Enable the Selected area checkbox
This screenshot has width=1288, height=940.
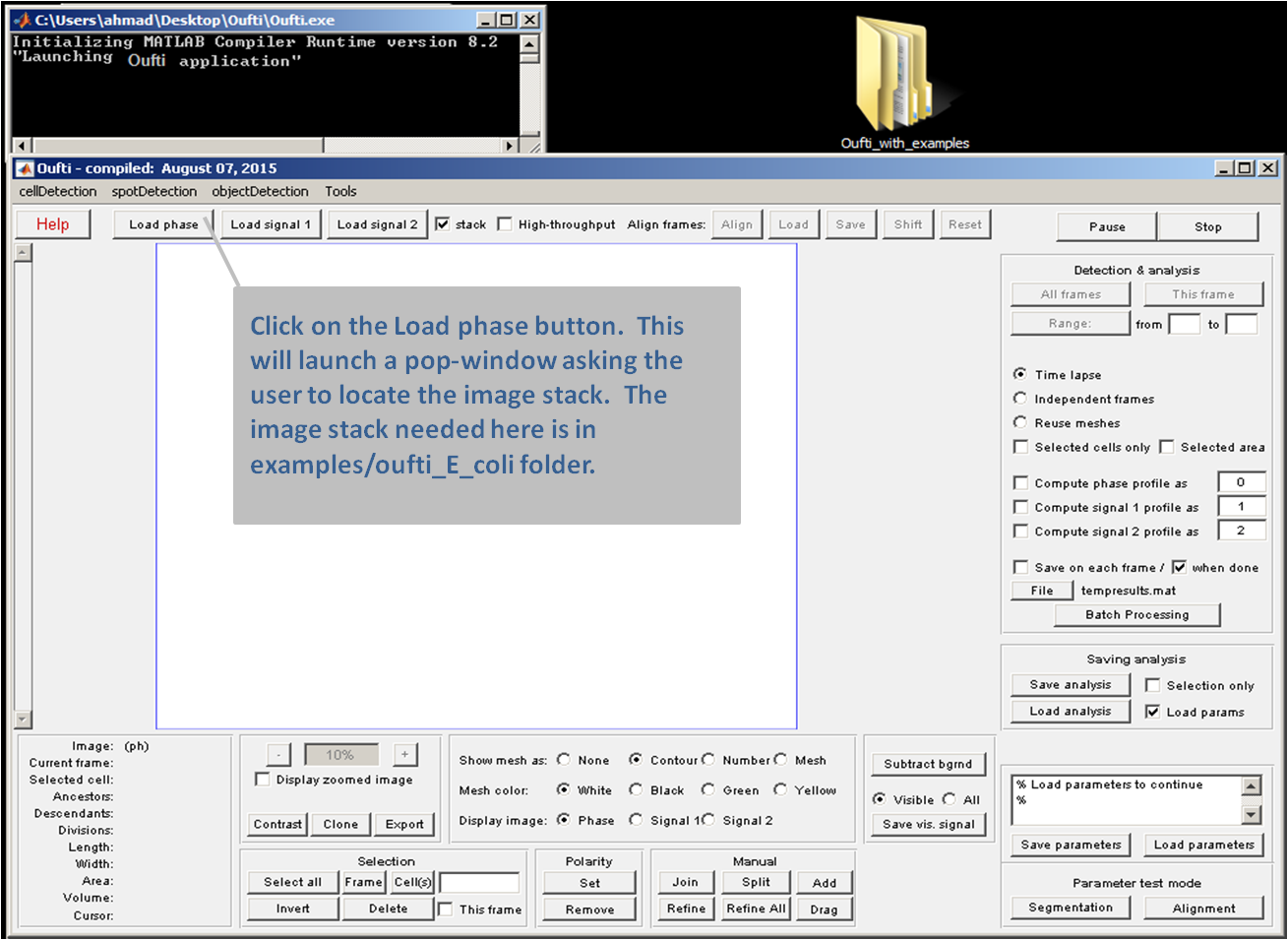click(1167, 447)
